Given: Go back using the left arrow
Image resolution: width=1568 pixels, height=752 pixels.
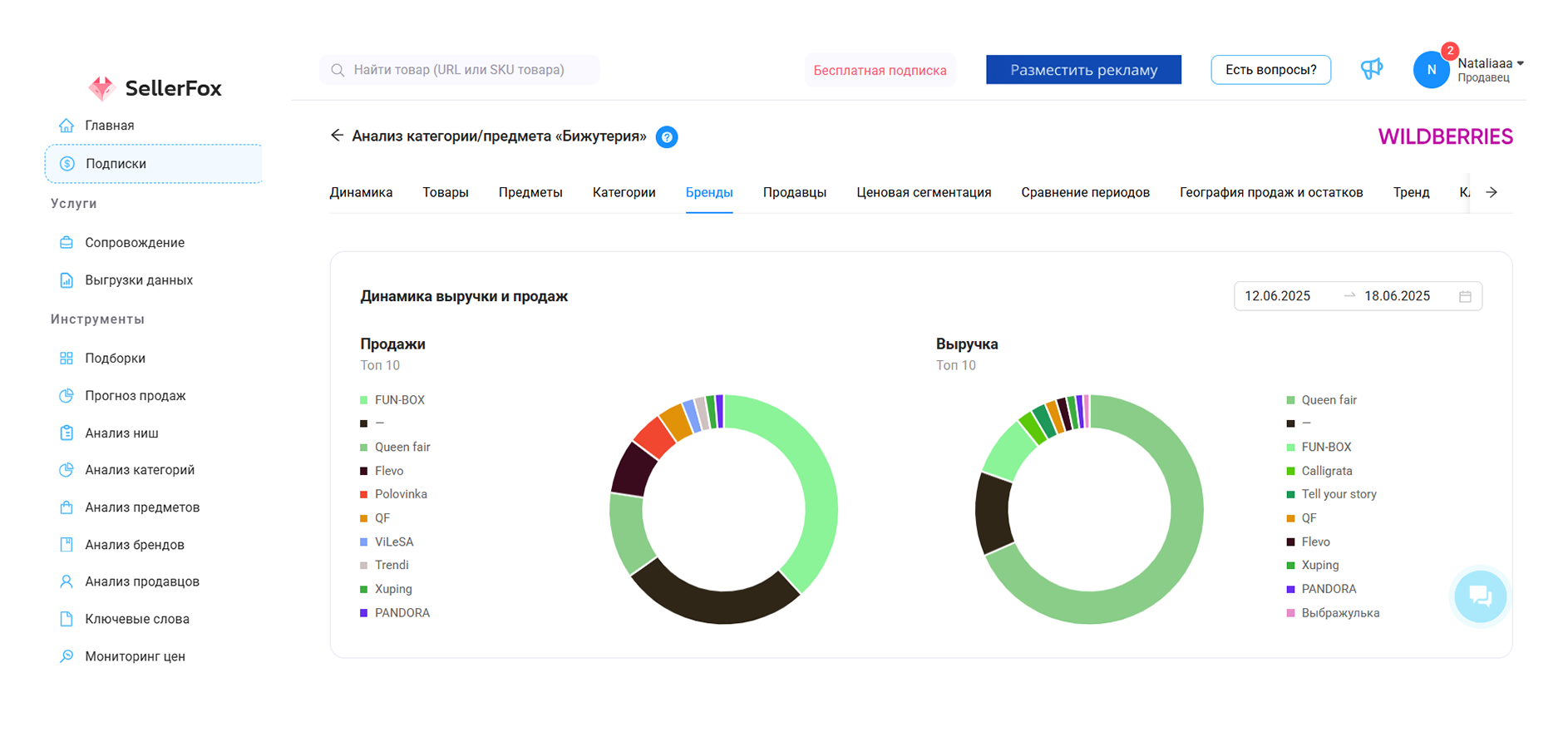Looking at the screenshot, I should (x=337, y=136).
